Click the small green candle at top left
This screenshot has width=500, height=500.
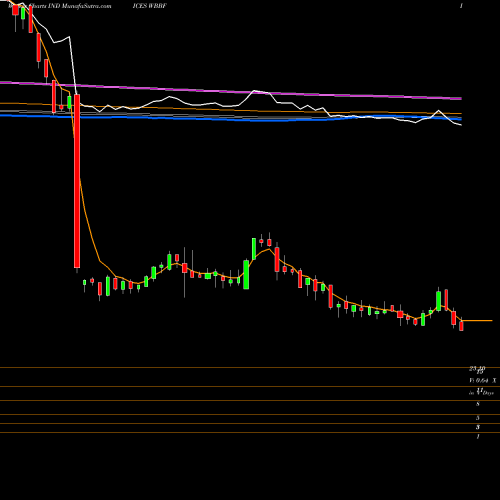coord(23,14)
